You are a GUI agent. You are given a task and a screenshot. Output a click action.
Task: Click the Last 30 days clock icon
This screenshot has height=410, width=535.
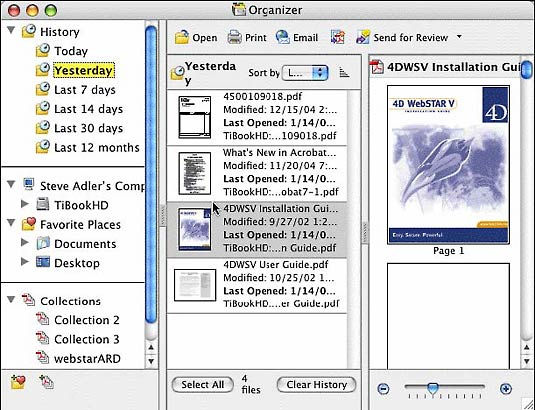click(x=43, y=128)
